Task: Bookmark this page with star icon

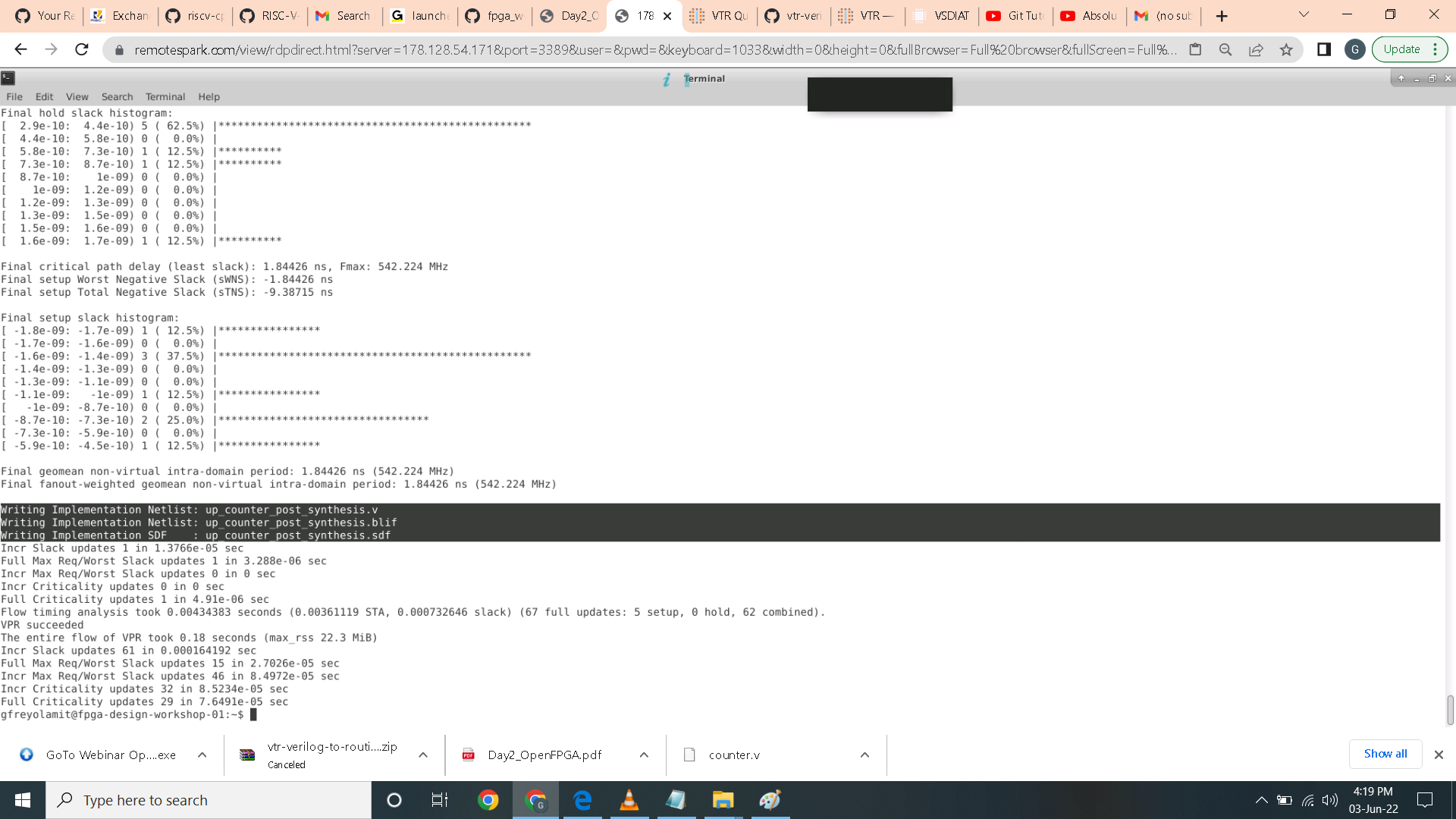Action: coord(1286,49)
